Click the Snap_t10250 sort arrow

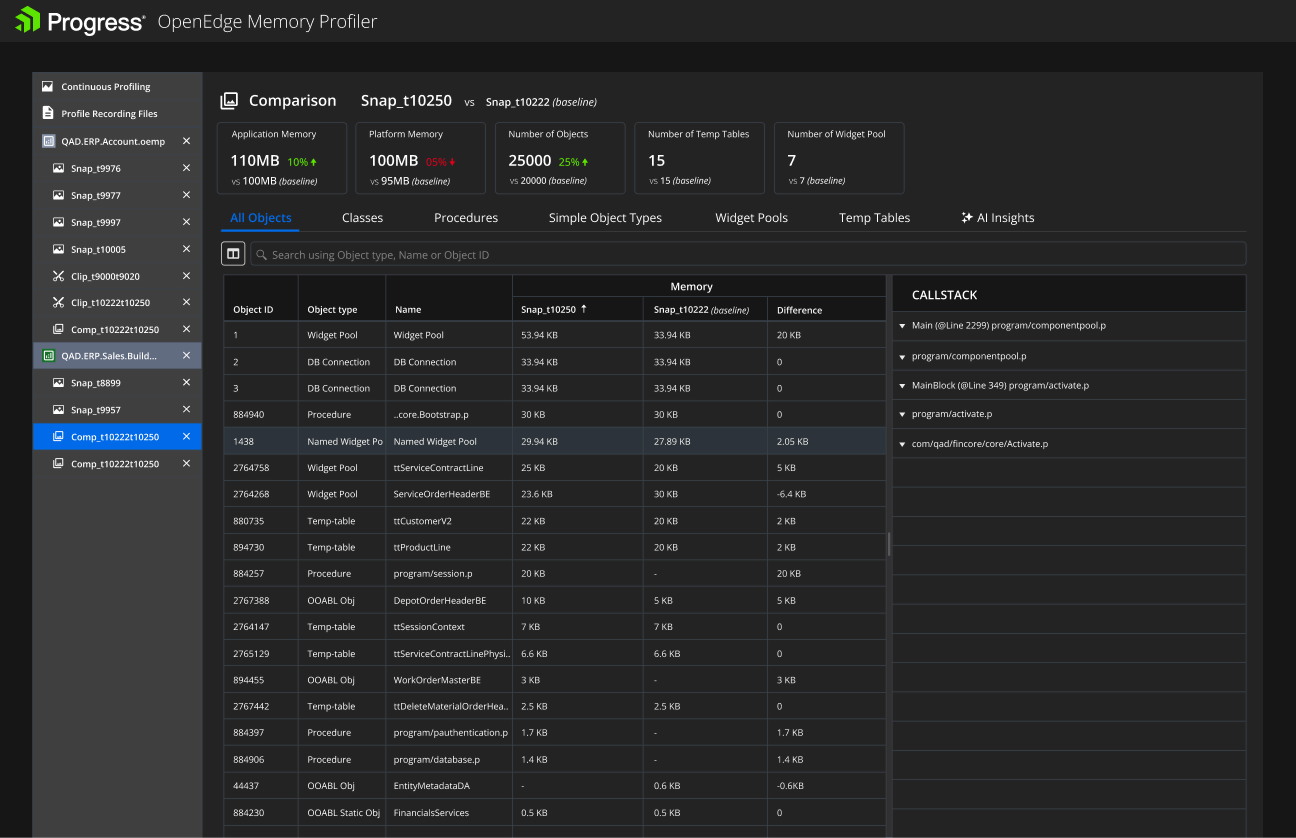tap(584, 309)
